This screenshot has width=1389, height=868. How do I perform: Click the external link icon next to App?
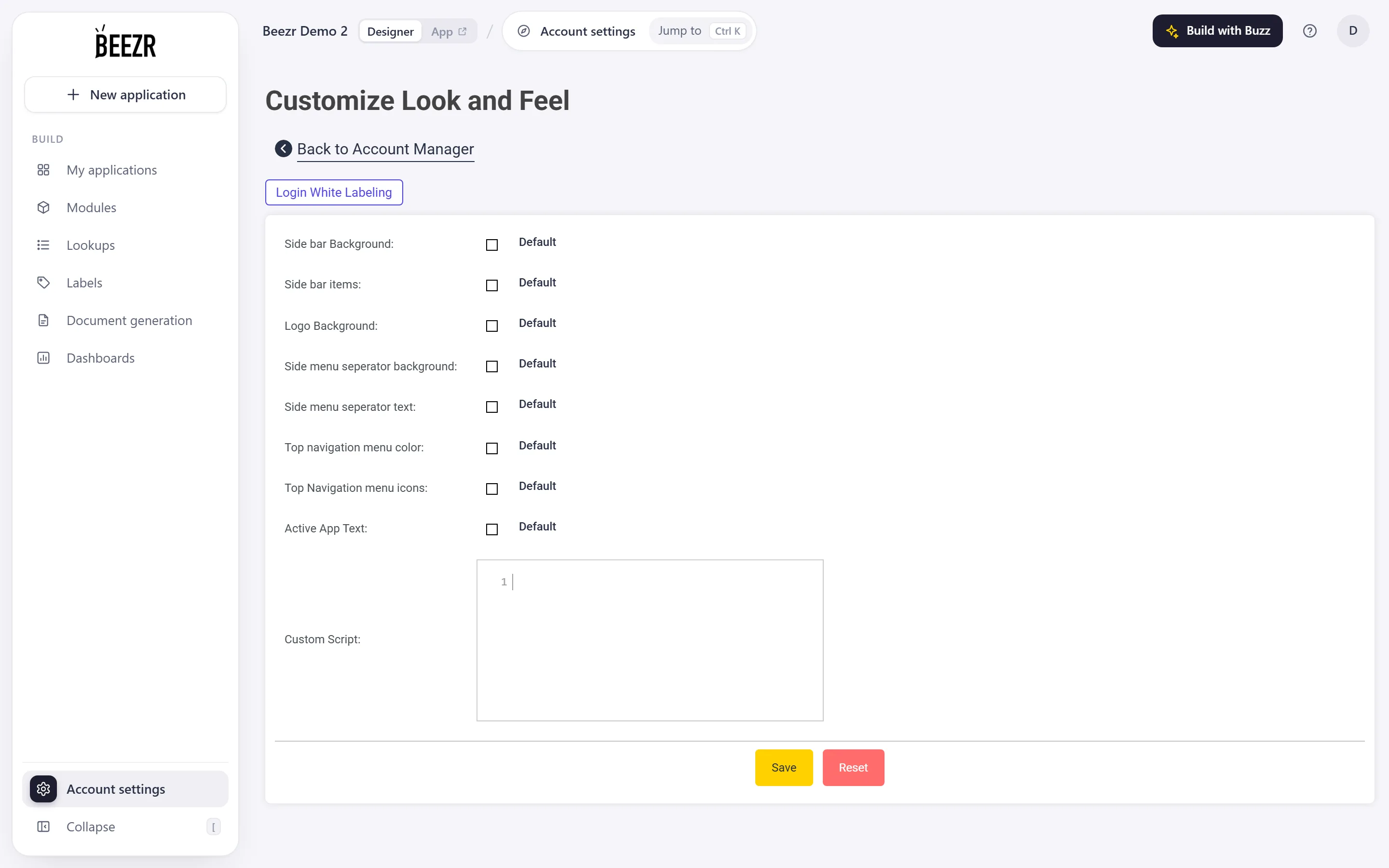tap(462, 31)
